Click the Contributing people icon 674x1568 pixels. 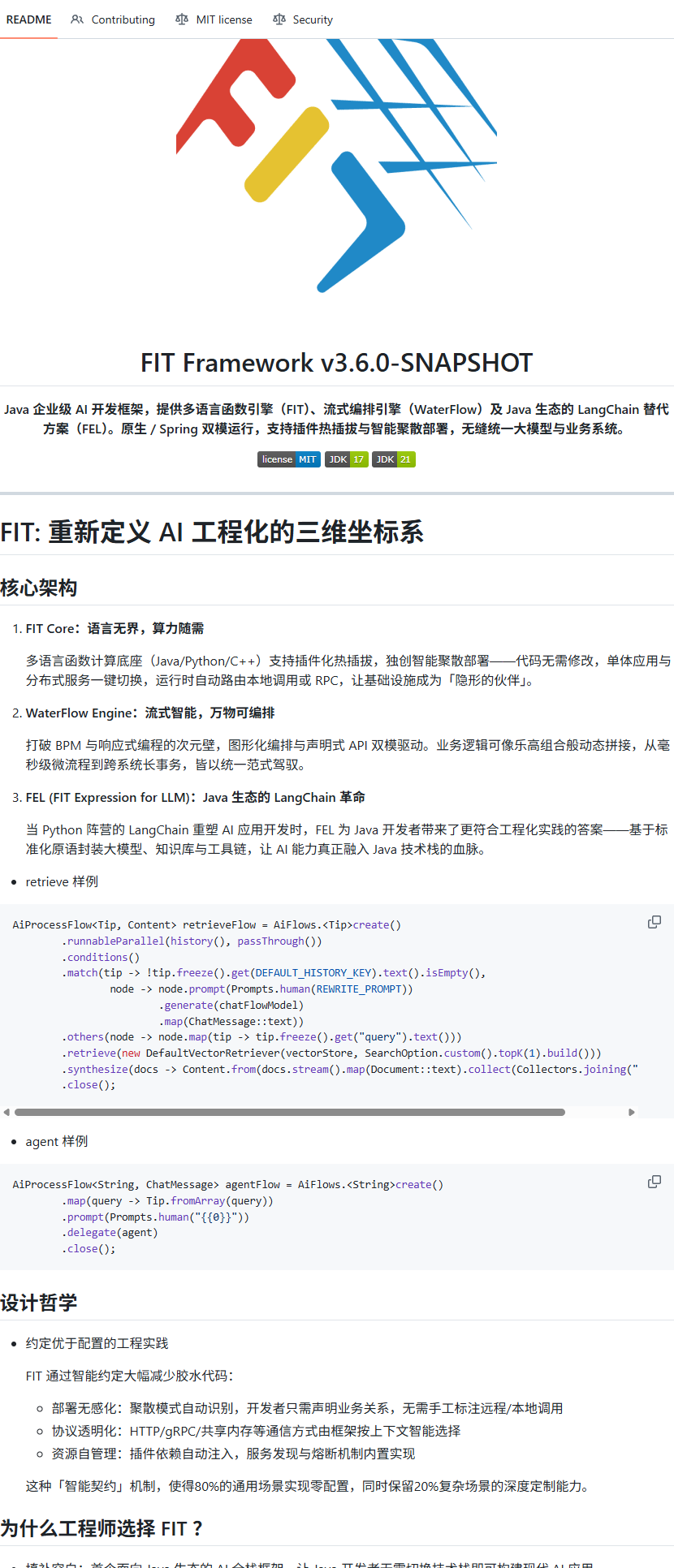(x=77, y=19)
